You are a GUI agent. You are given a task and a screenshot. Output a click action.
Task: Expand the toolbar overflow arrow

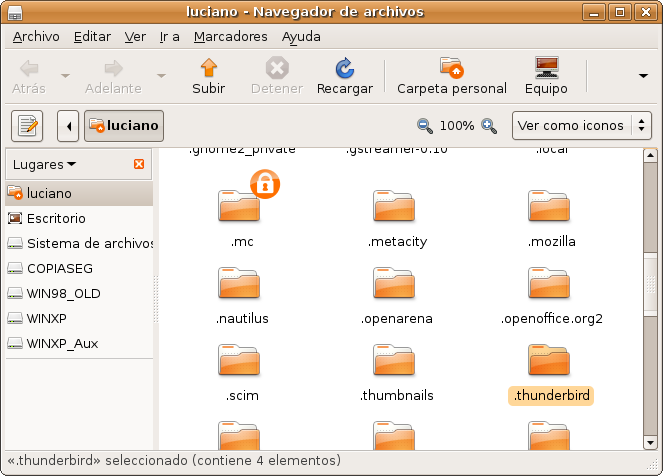pyautogui.click(x=643, y=75)
